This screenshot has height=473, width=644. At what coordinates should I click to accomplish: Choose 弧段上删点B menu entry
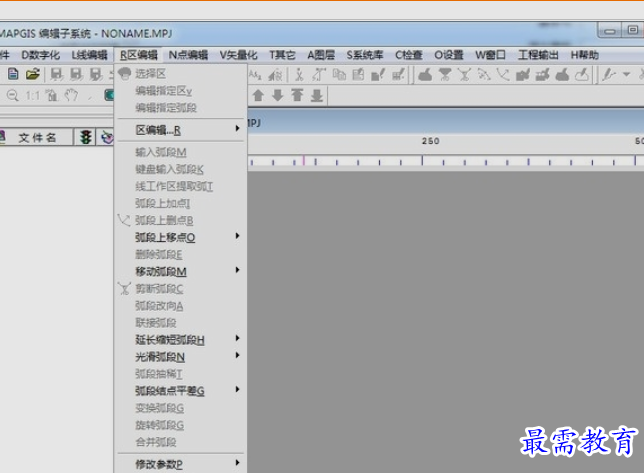(x=181, y=220)
